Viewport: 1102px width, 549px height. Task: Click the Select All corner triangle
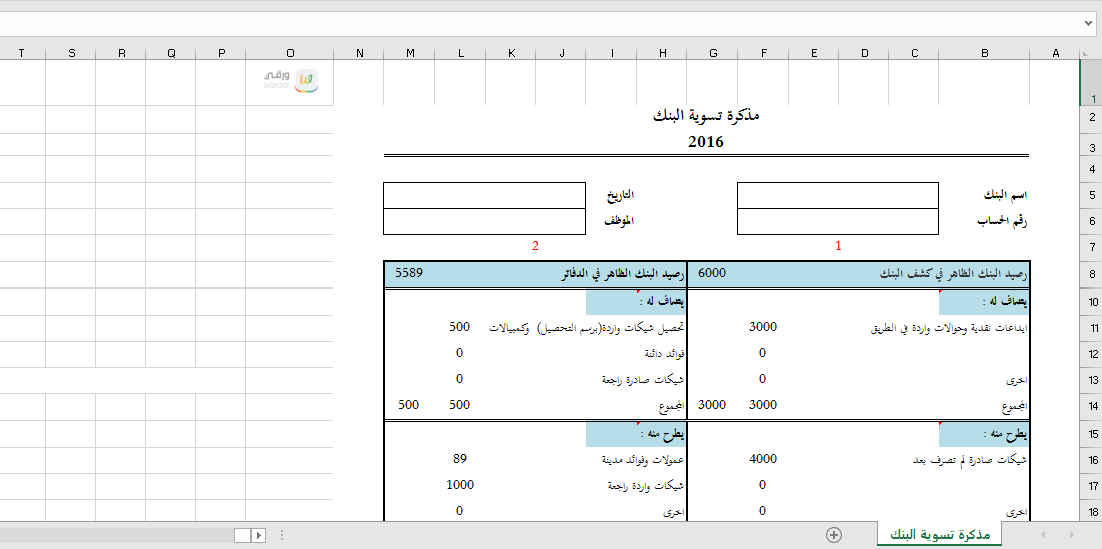1089,53
